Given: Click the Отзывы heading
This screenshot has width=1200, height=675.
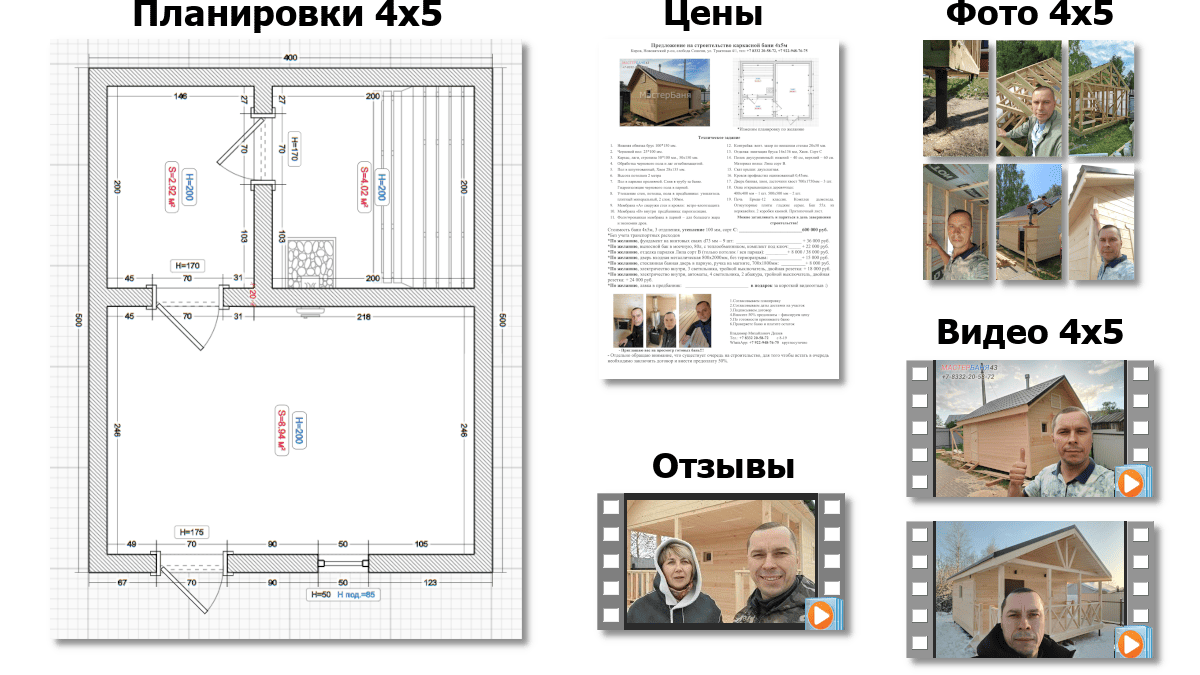Looking at the screenshot, I should pyautogui.click(x=723, y=466).
